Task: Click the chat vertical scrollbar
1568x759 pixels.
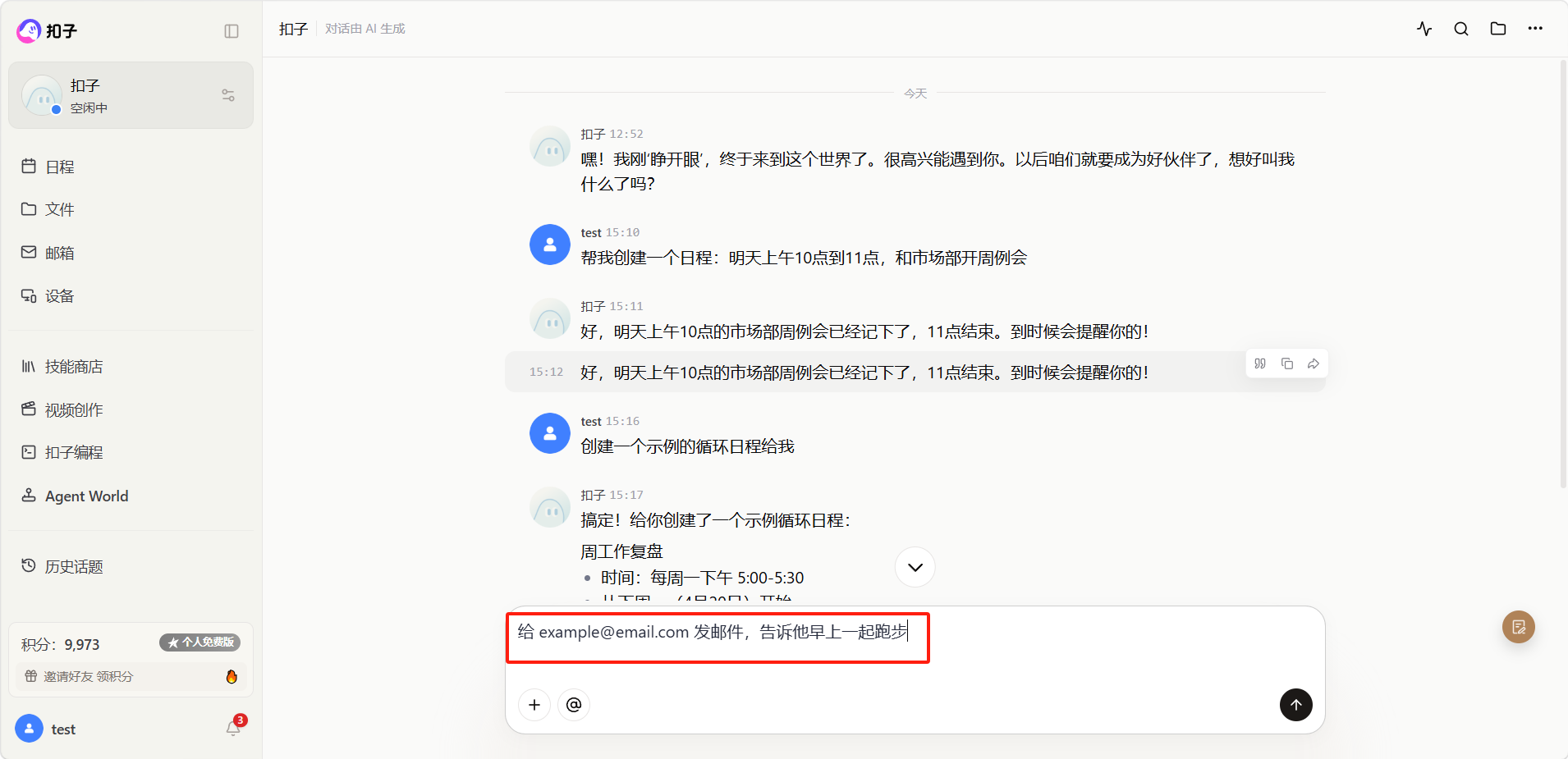Action: [x=1563, y=275]
